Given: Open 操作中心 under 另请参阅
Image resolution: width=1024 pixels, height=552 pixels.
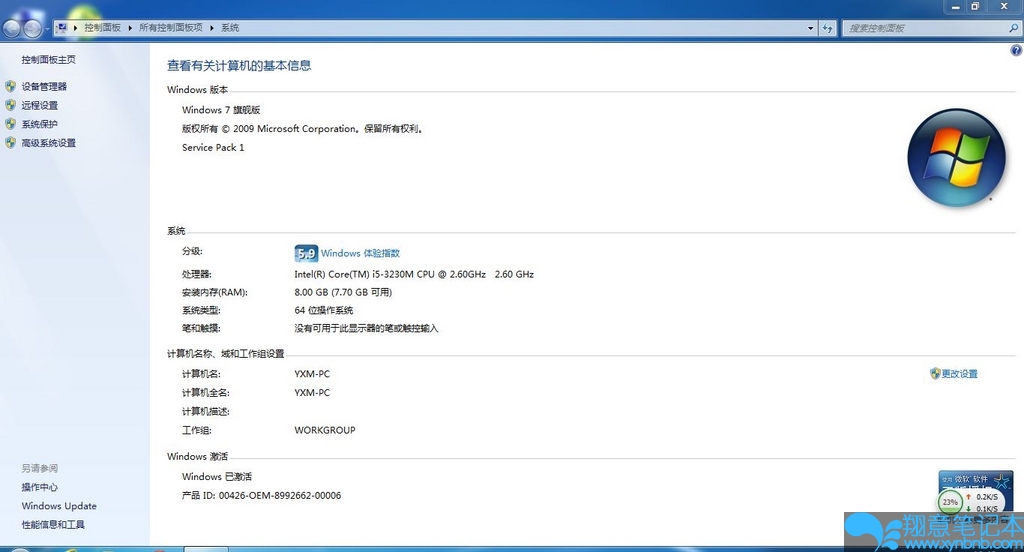Looking at the screenshot, I should (39, 487).
